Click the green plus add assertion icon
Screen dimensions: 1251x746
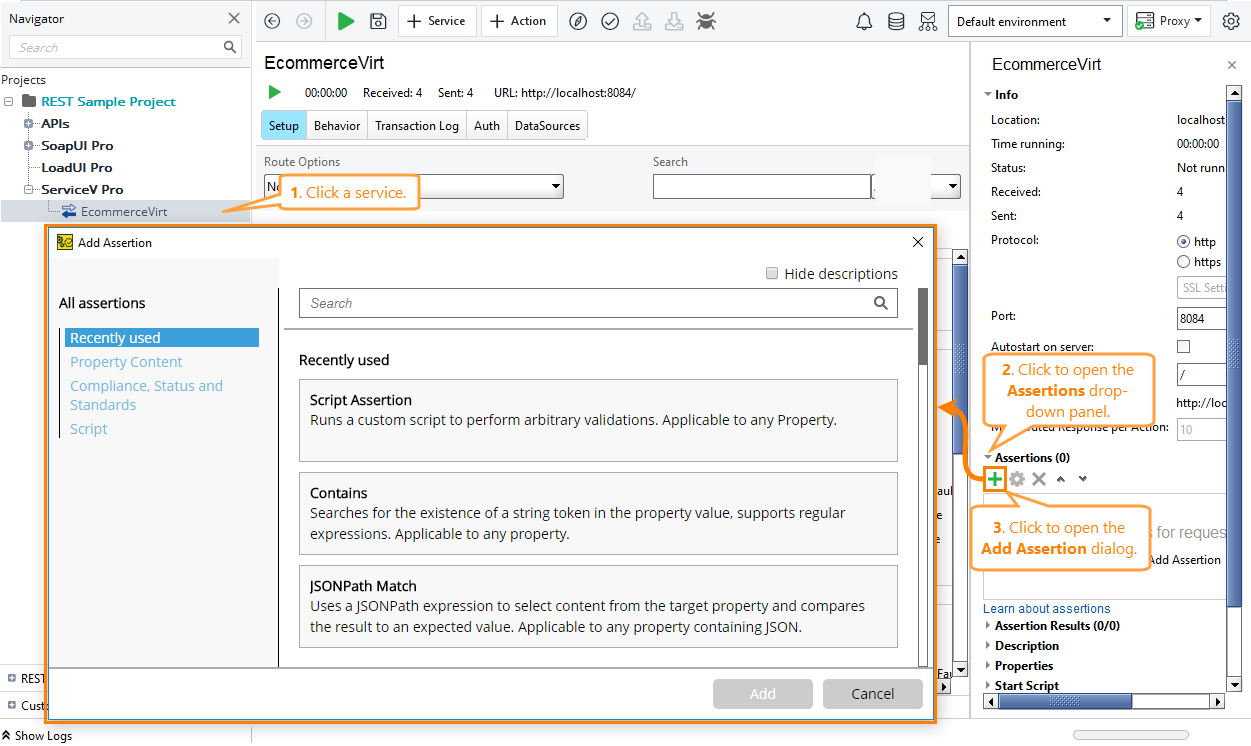click(995, 479)
